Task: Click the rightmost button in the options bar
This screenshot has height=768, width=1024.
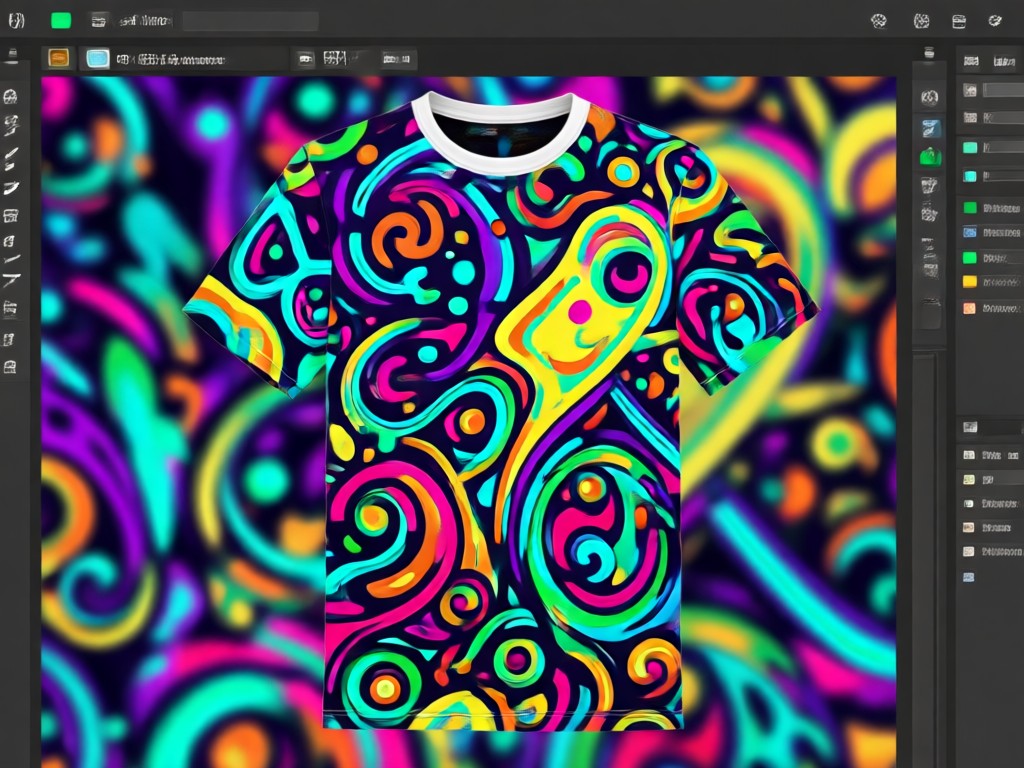Action: [396, 59]
